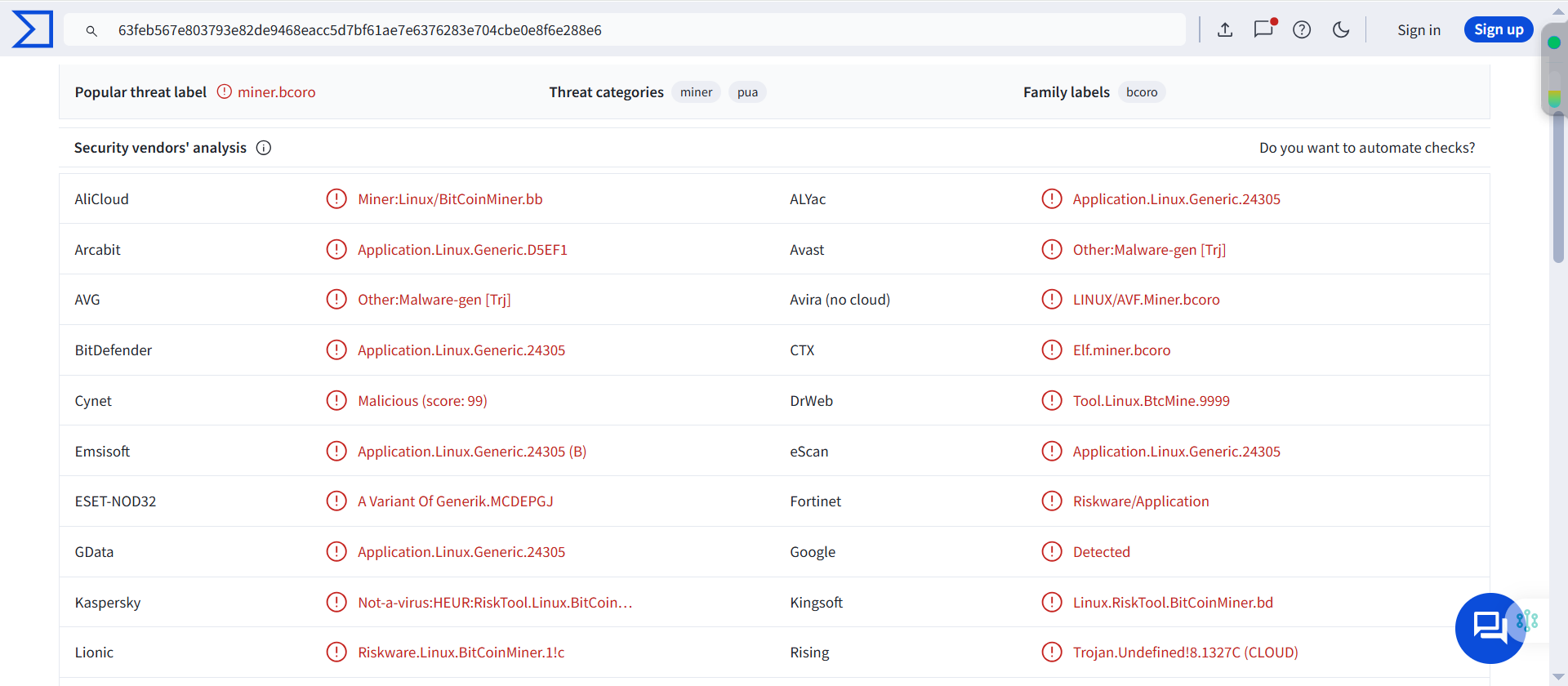Click info icon beside Security vendors' analysis
The image size is (1568, 686).
point(264,148)
